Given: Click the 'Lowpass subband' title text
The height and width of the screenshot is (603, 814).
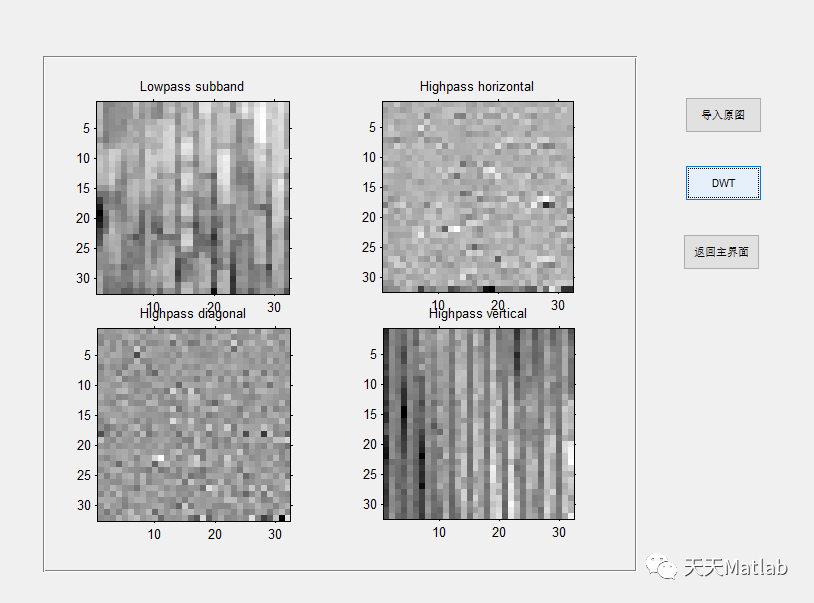Looking at the screenshot, I should (x=192, y=86).
